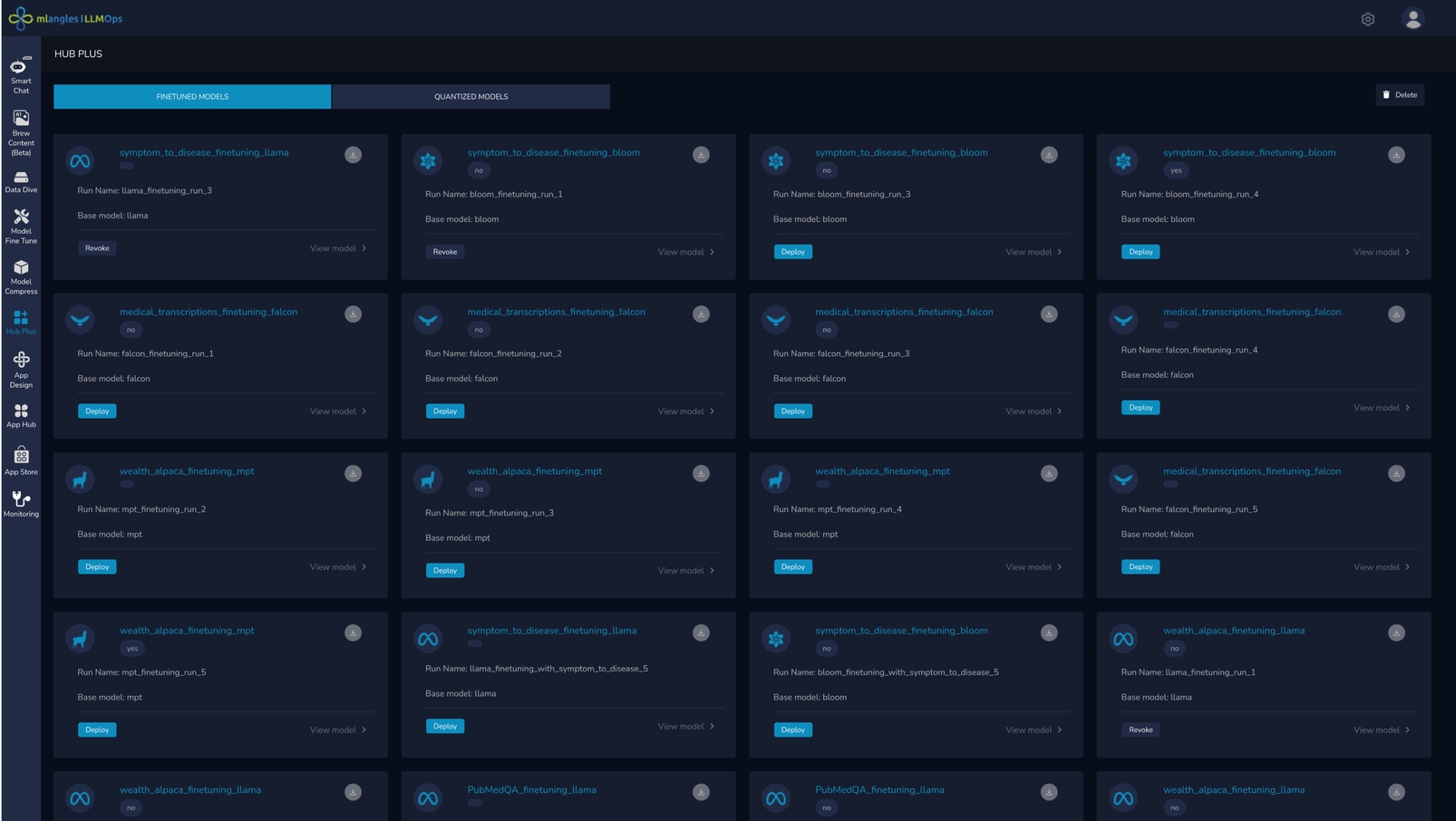1456x821 pixels.
Task: Open the App Store sidebar icon
Action: click(x=21, y=460)
